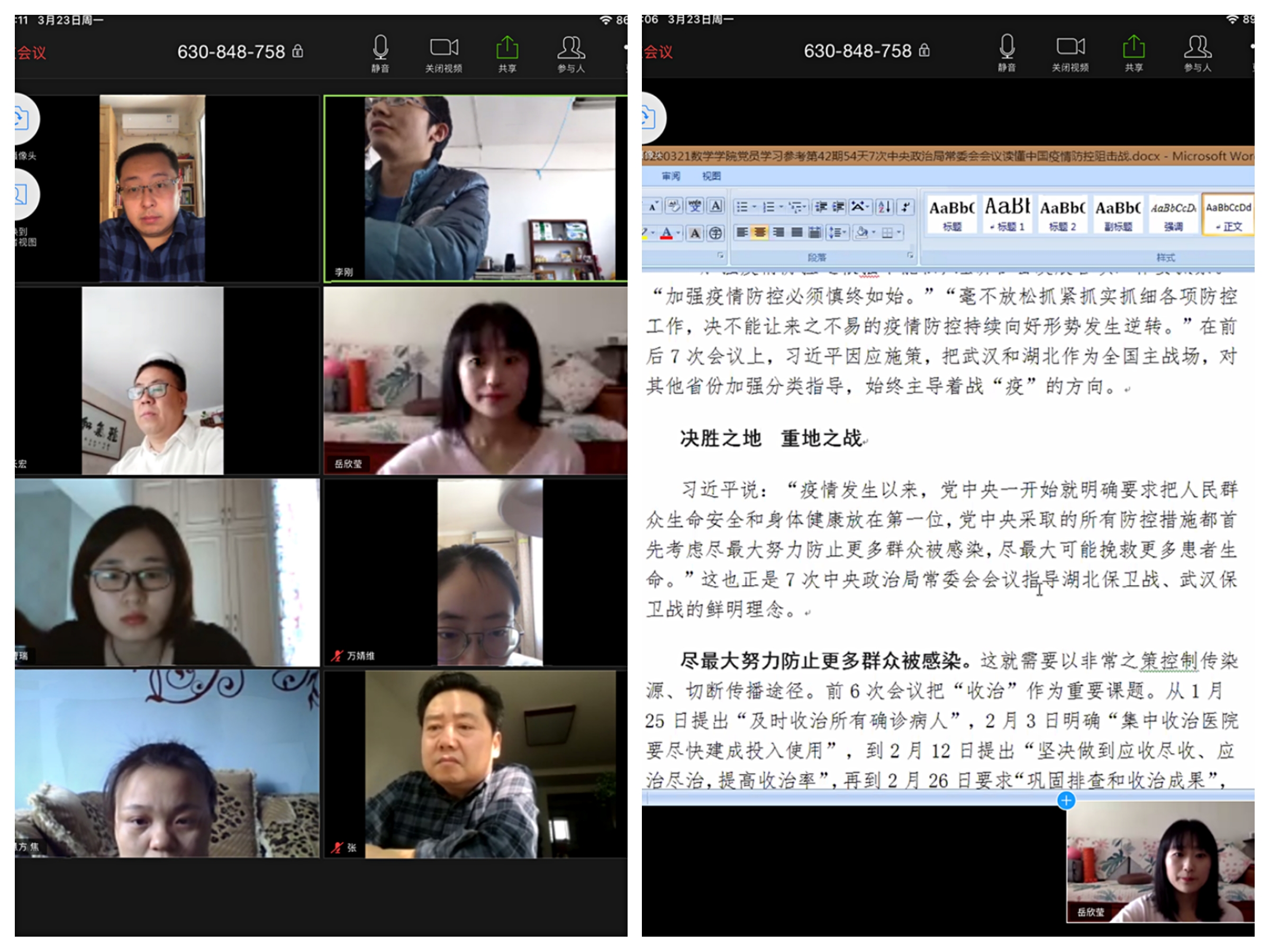Click the justify alignment icon in Word ribbon
Screen dimensions: 1270x952
[797, 232]
